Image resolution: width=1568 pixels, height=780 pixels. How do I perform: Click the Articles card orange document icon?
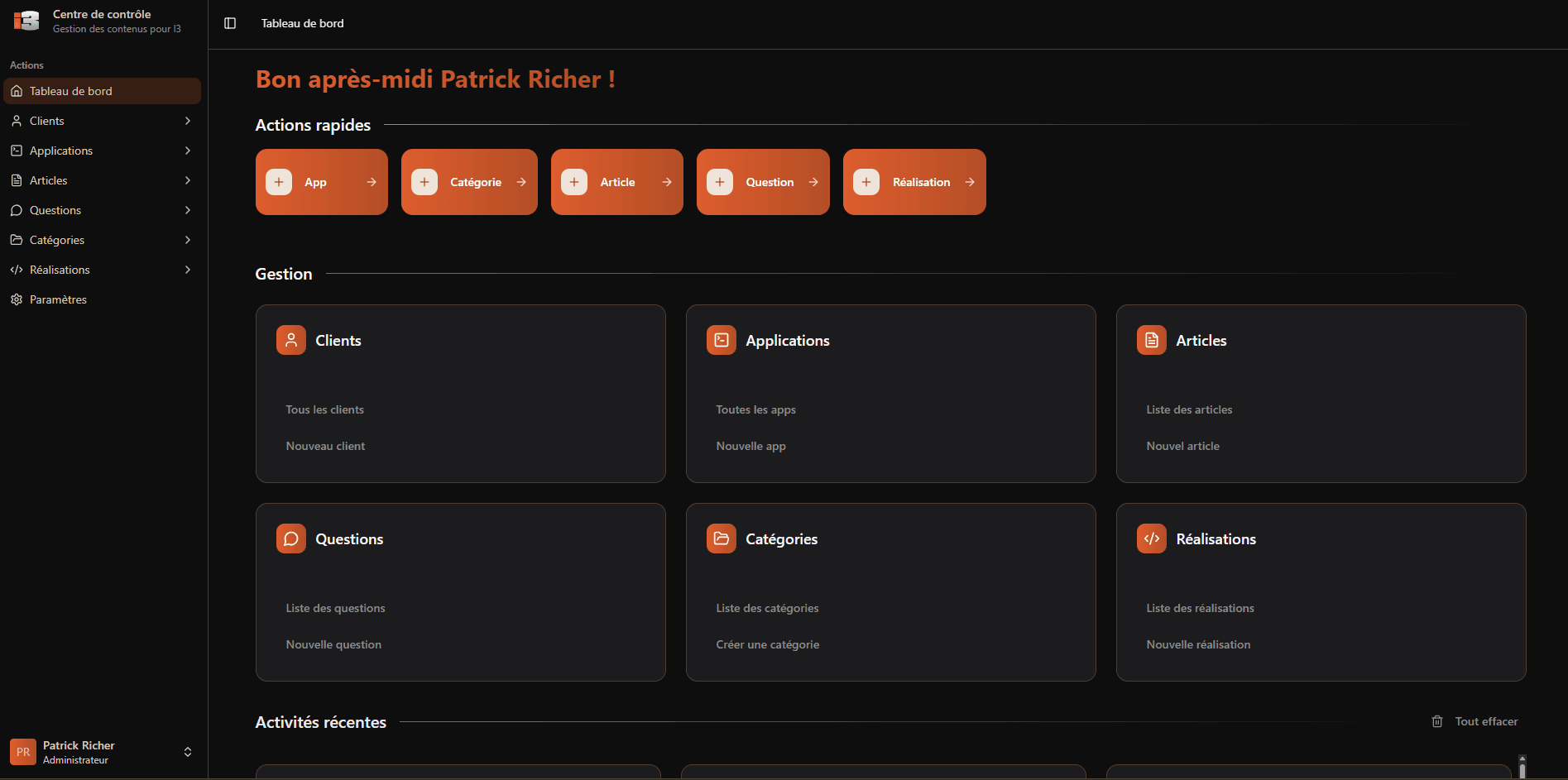1152,340
